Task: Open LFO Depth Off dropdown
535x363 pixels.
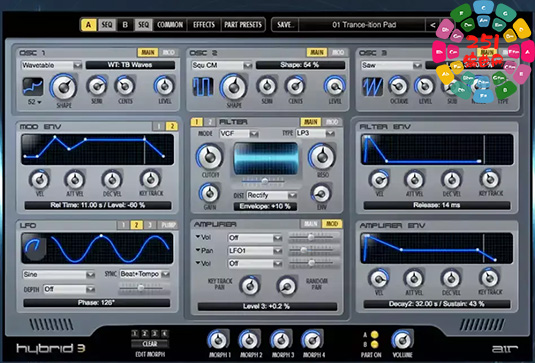Action: click(69, 289)
